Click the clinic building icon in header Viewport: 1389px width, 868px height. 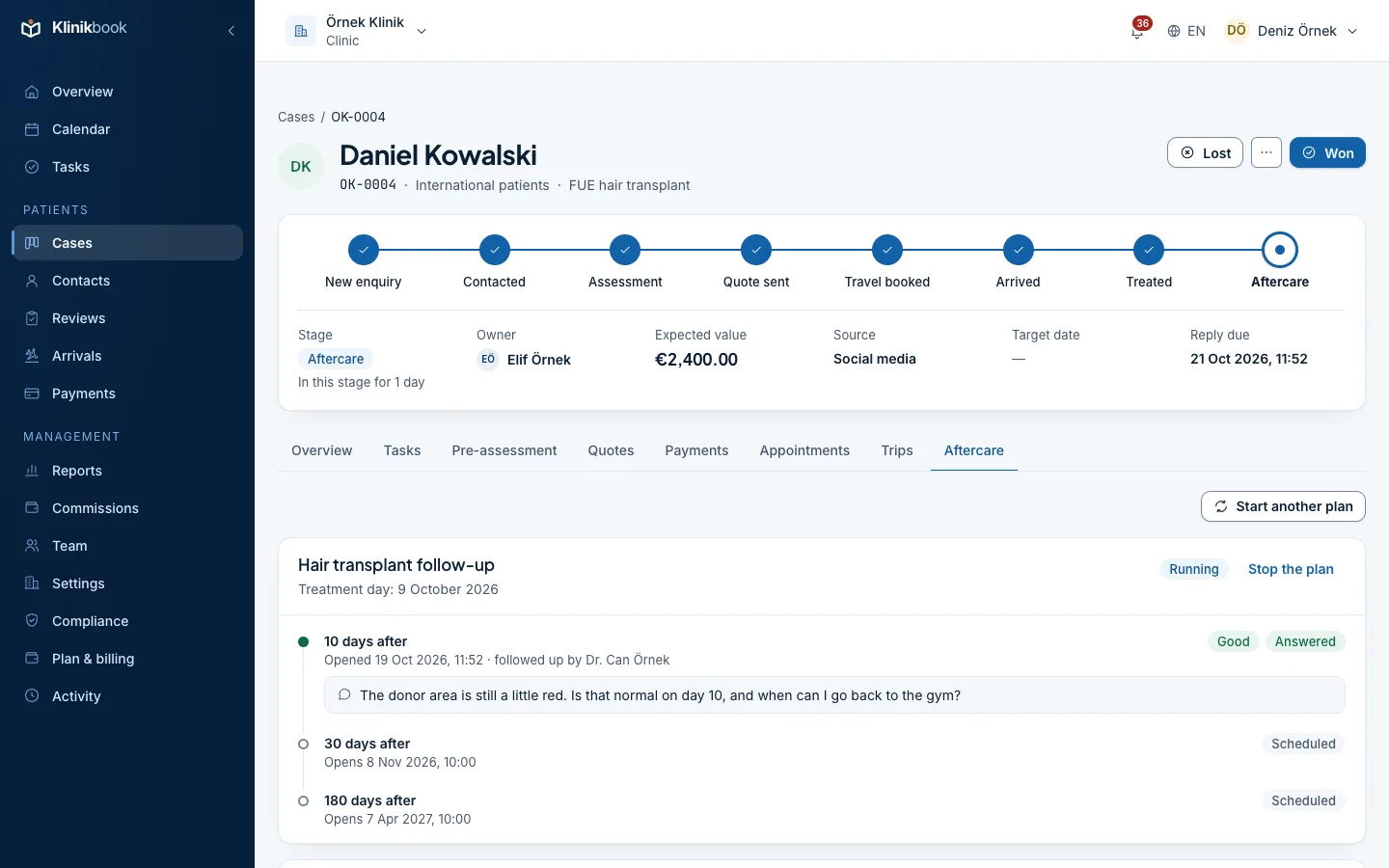coord(301,31)
